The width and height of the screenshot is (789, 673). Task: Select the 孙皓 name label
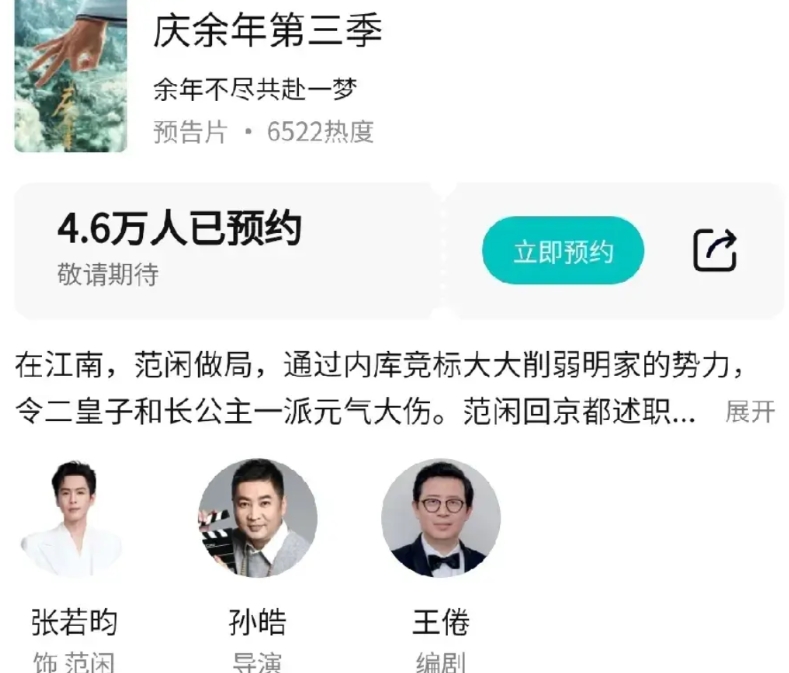258,622
